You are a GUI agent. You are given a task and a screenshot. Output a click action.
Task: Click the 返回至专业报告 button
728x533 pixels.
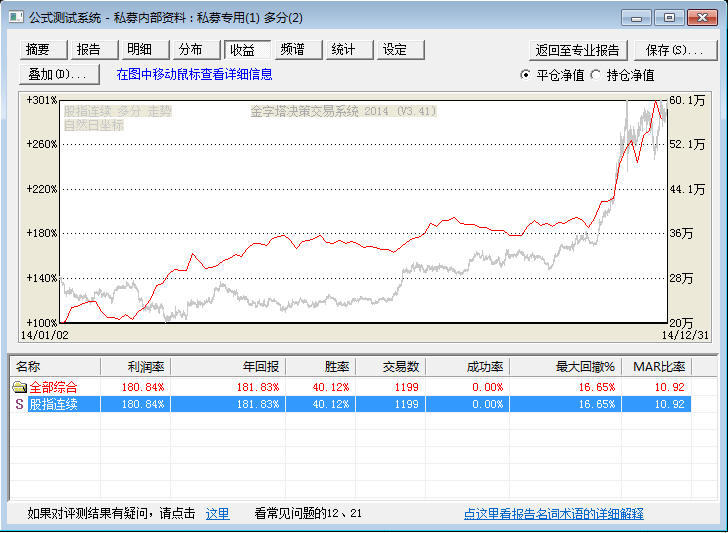[578, 51]
